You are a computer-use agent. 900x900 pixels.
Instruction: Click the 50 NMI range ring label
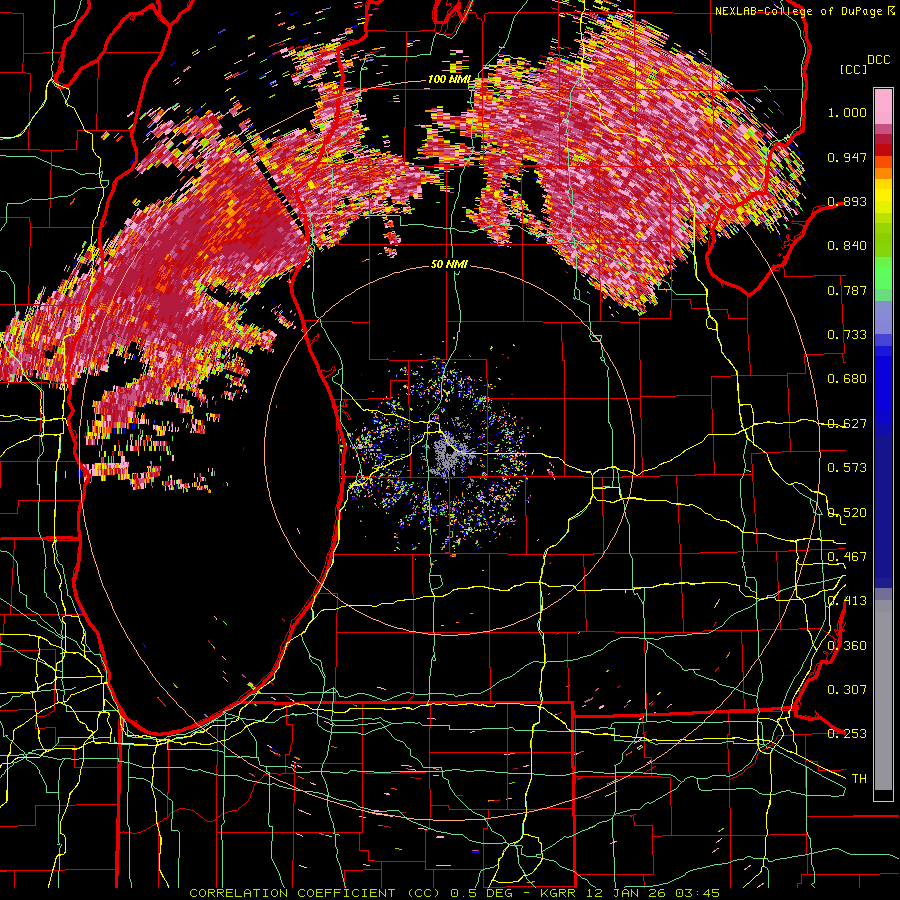[x=449, y=265]
